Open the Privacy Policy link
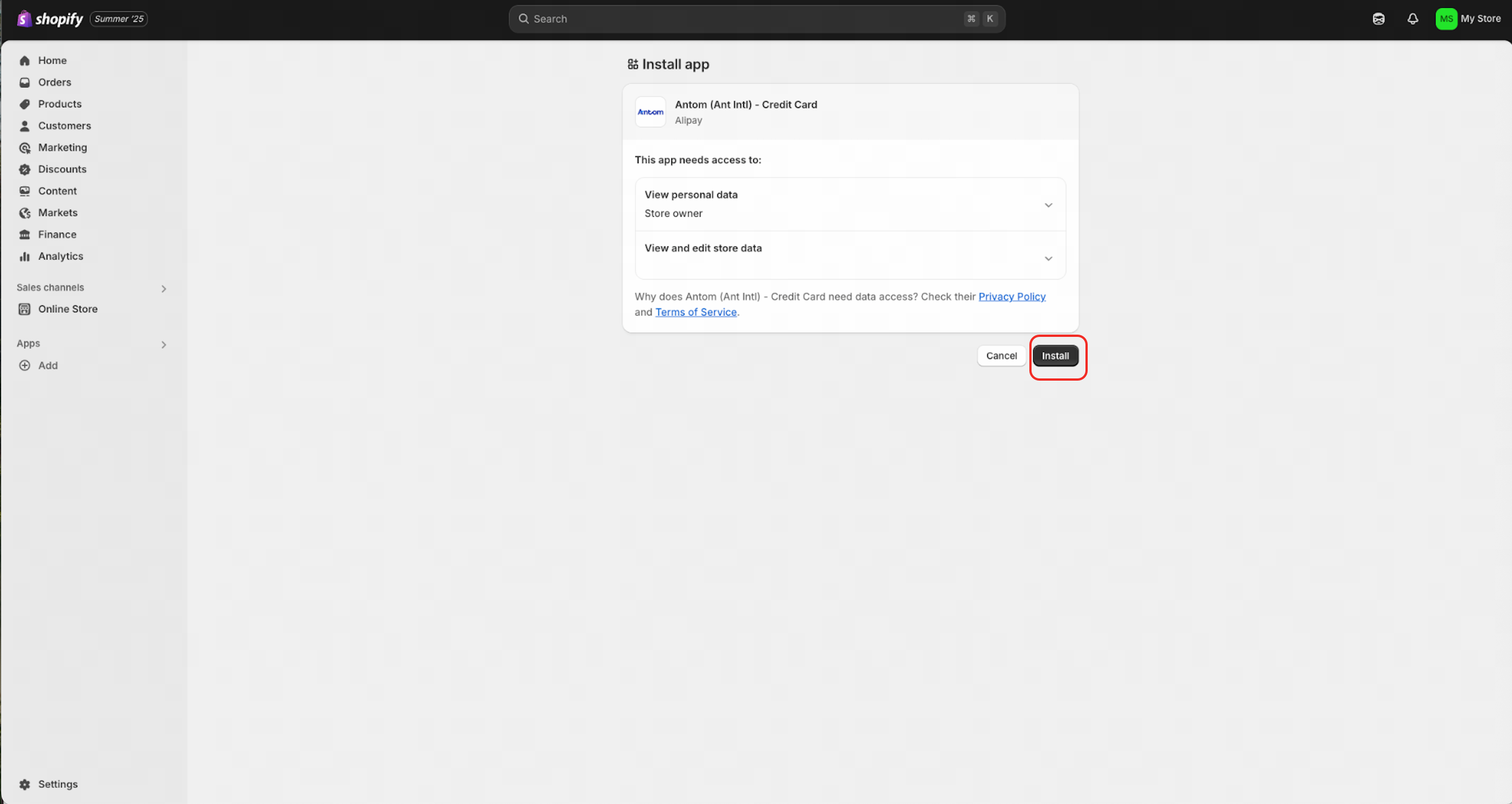 coord(1011,296)
